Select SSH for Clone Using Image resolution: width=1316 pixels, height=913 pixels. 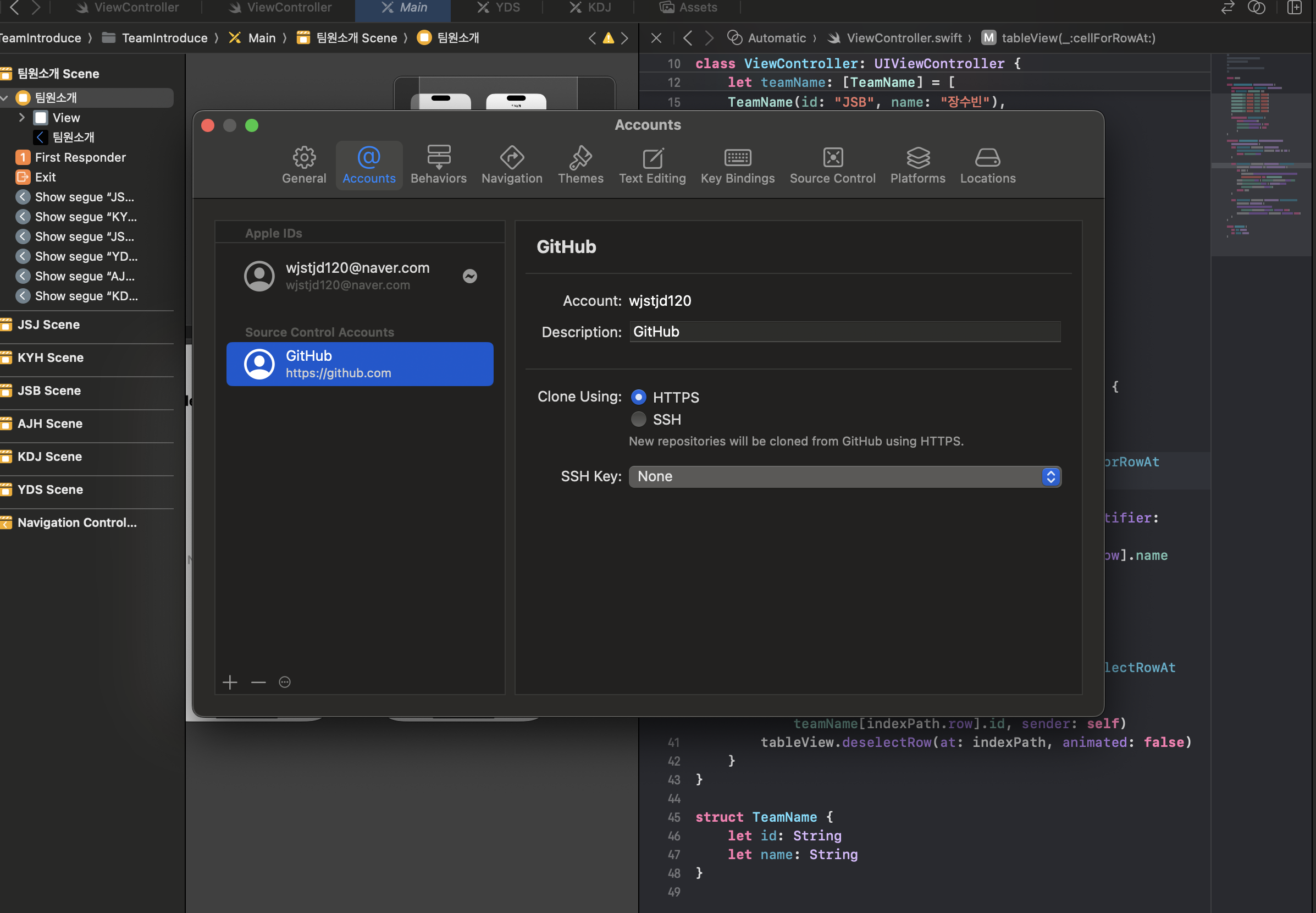639,419
